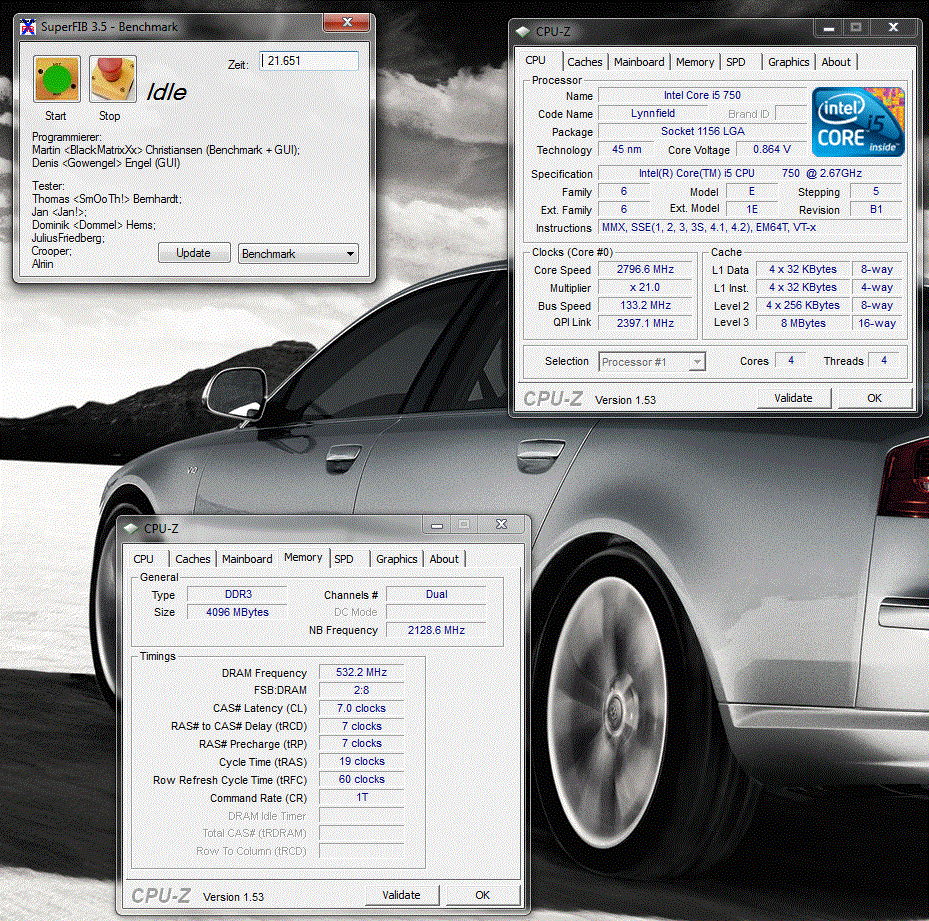
Task: Click the '1T' Command Rate value
Action: coord(361,797)
